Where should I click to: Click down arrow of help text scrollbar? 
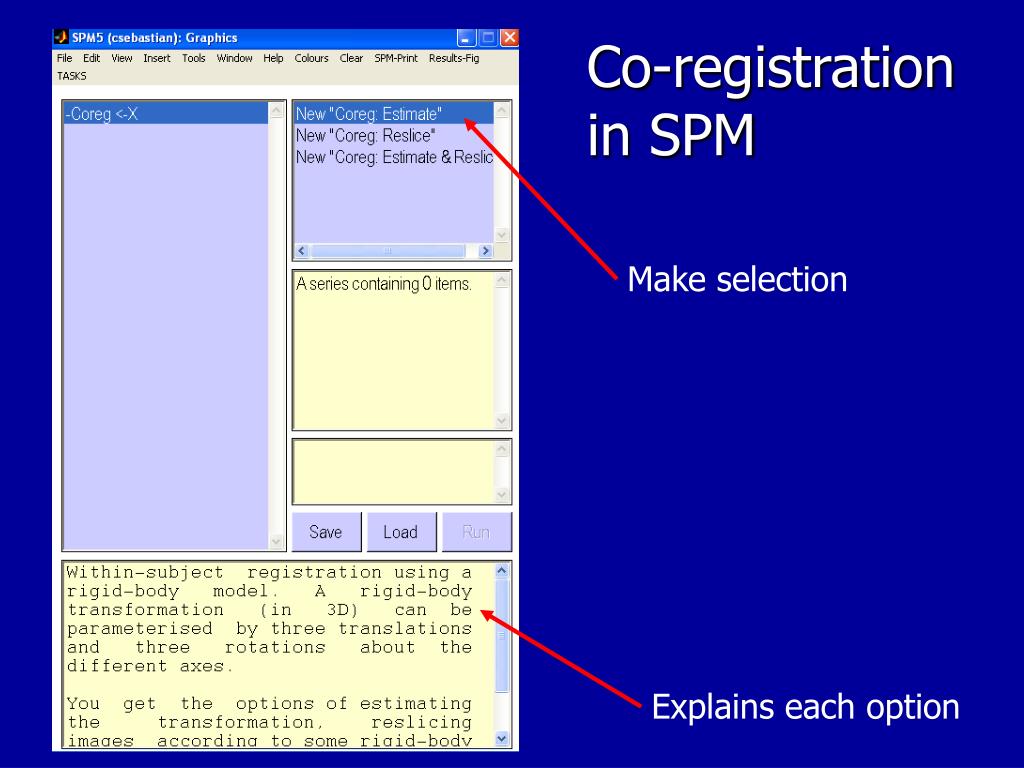[502, 739]
